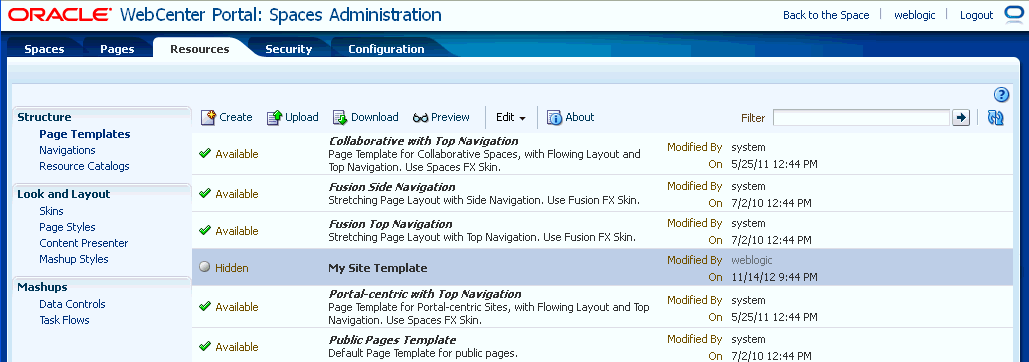This screenshot has height=362, width=1029.
Task: Click the Mashups section header
Action: (x=42, y=287)
